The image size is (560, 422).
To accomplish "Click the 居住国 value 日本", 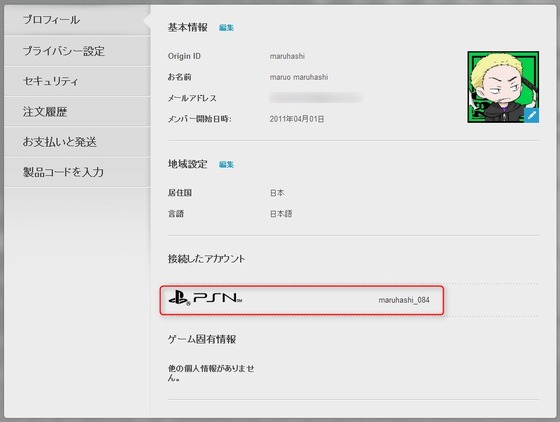I will click(x=277, y=193).
